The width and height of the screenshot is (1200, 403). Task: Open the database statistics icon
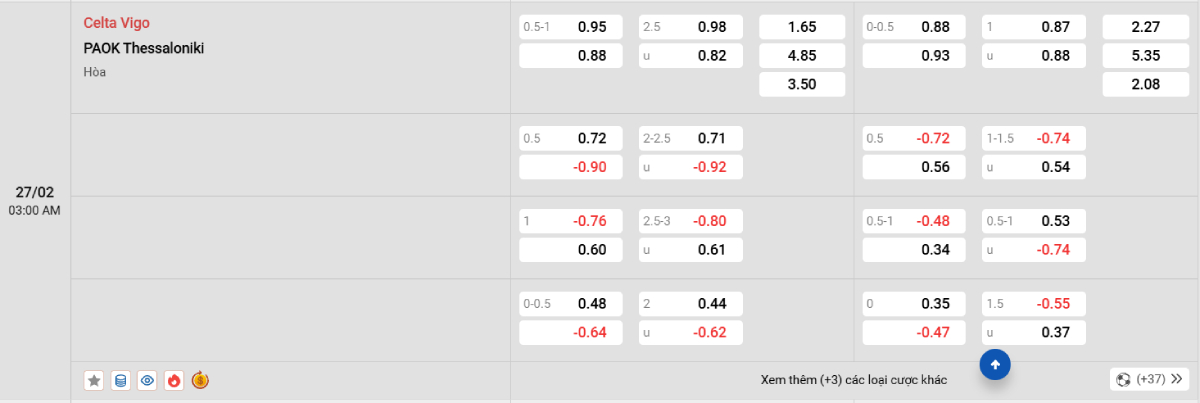coord(121,380)
